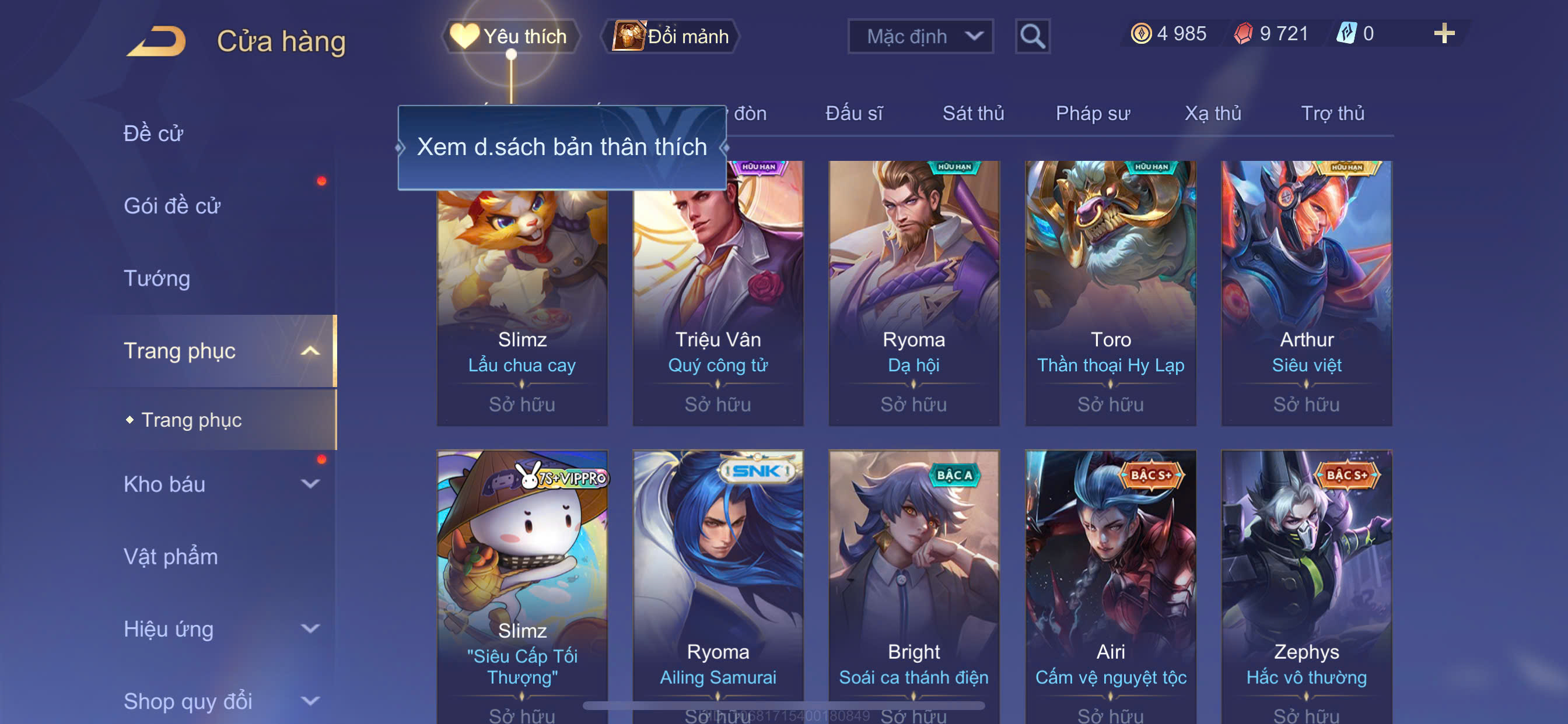Switch to the Sát thủ tab
The image size is (1568, 724).
click(x=972, y=114)
